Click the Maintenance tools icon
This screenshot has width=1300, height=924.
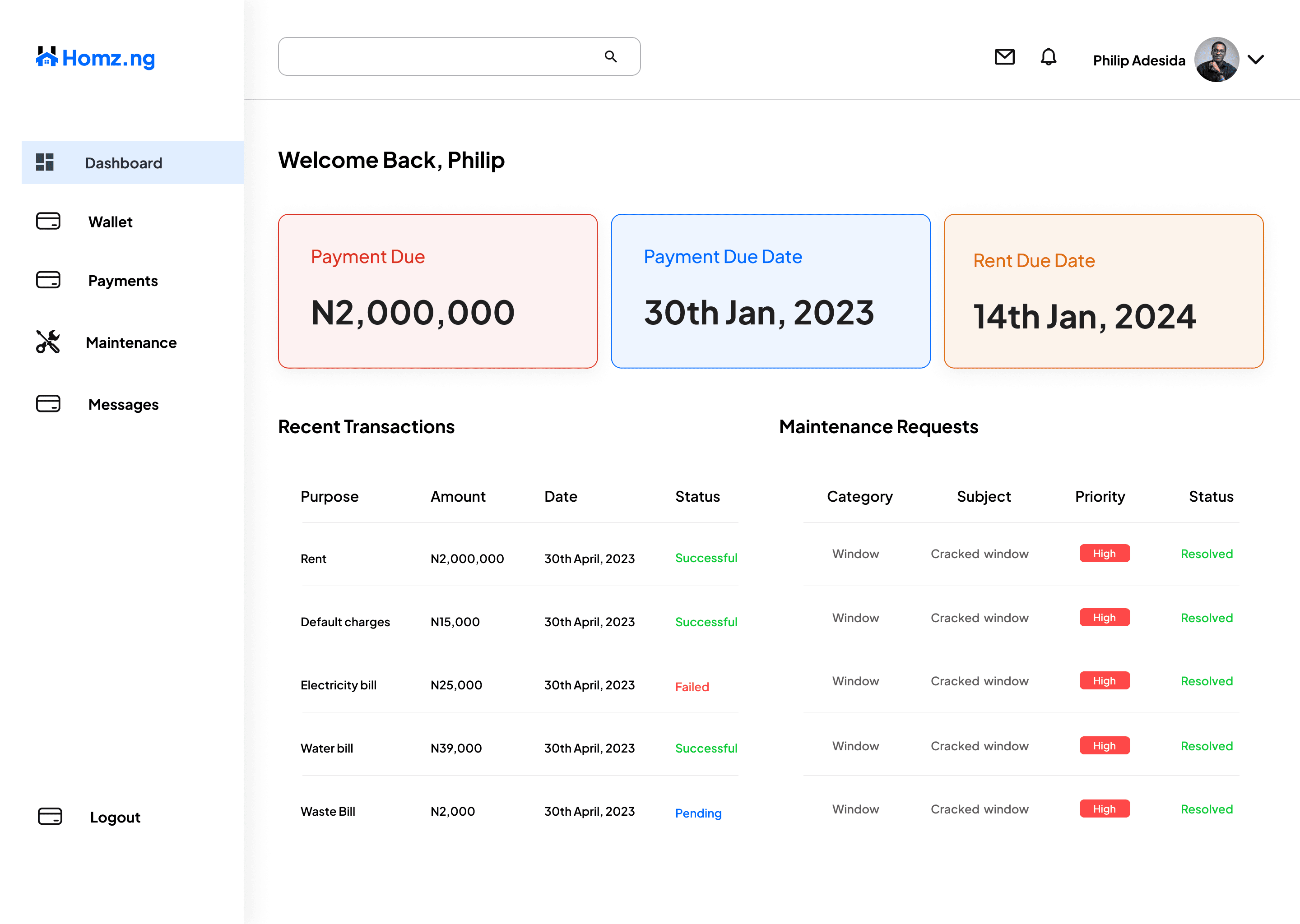pyautogui.click(x=48, y=342)
